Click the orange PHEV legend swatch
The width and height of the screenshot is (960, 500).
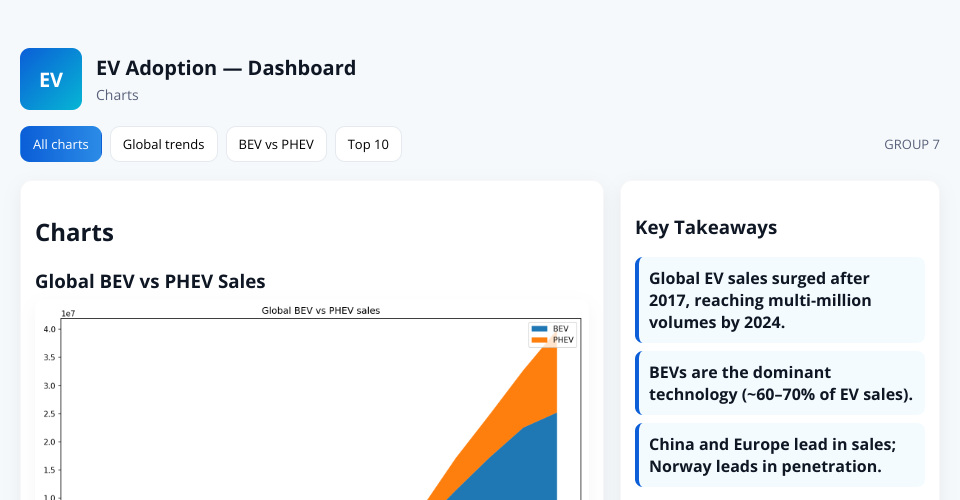539,340
